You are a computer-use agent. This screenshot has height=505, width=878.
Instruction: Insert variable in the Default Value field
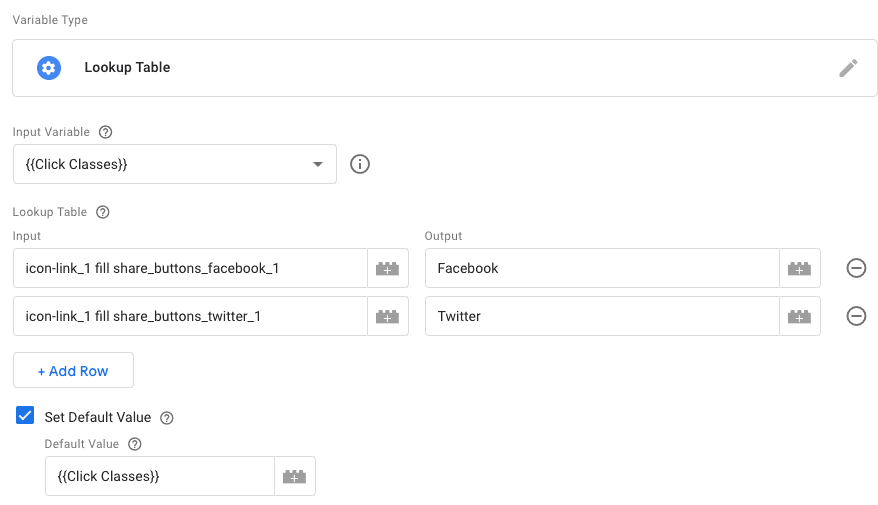tap(295, 476)
